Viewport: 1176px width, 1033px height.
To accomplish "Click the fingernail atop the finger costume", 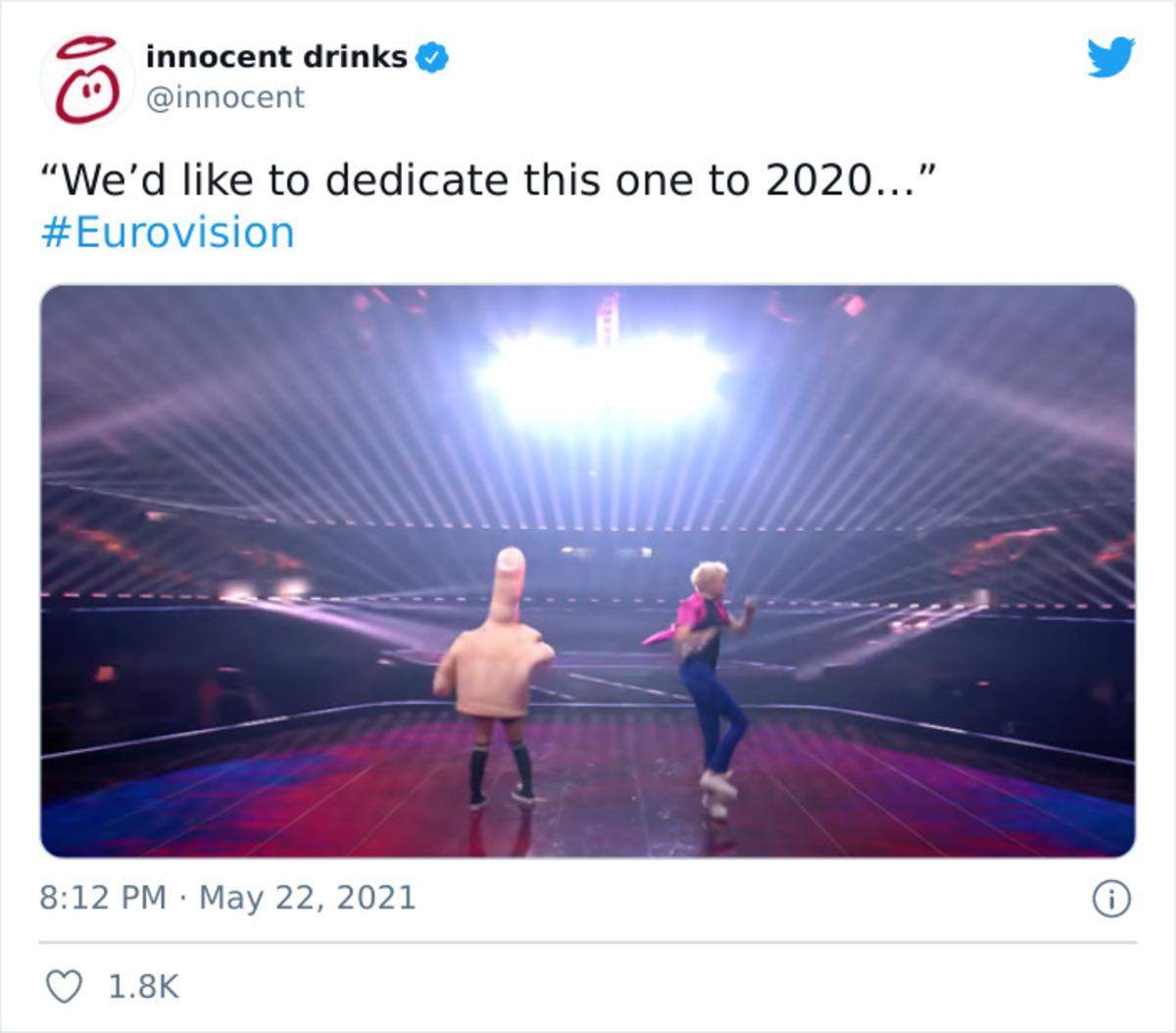I will click(510, 561).
